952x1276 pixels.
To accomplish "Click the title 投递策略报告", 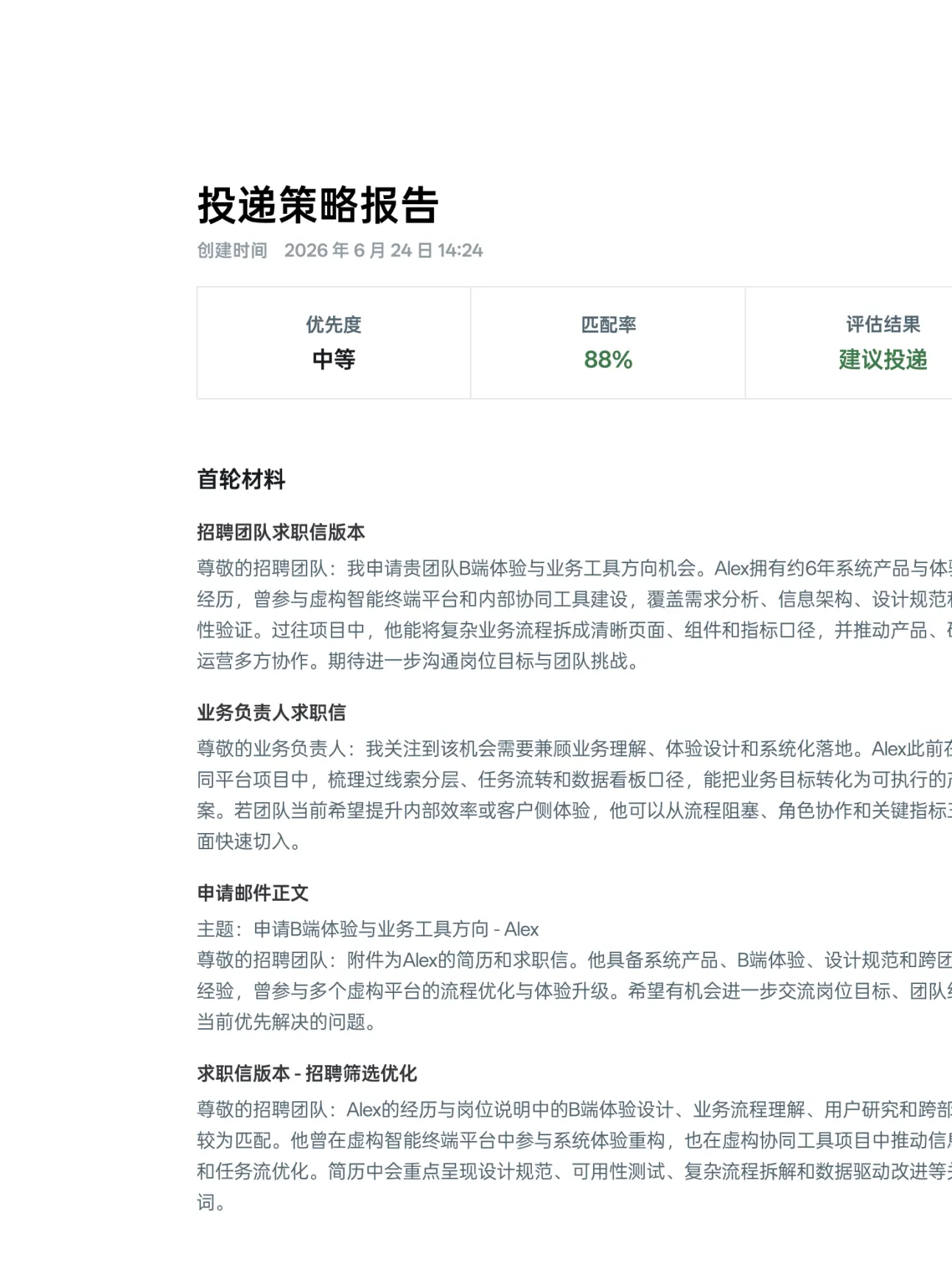I will point(318,205).
